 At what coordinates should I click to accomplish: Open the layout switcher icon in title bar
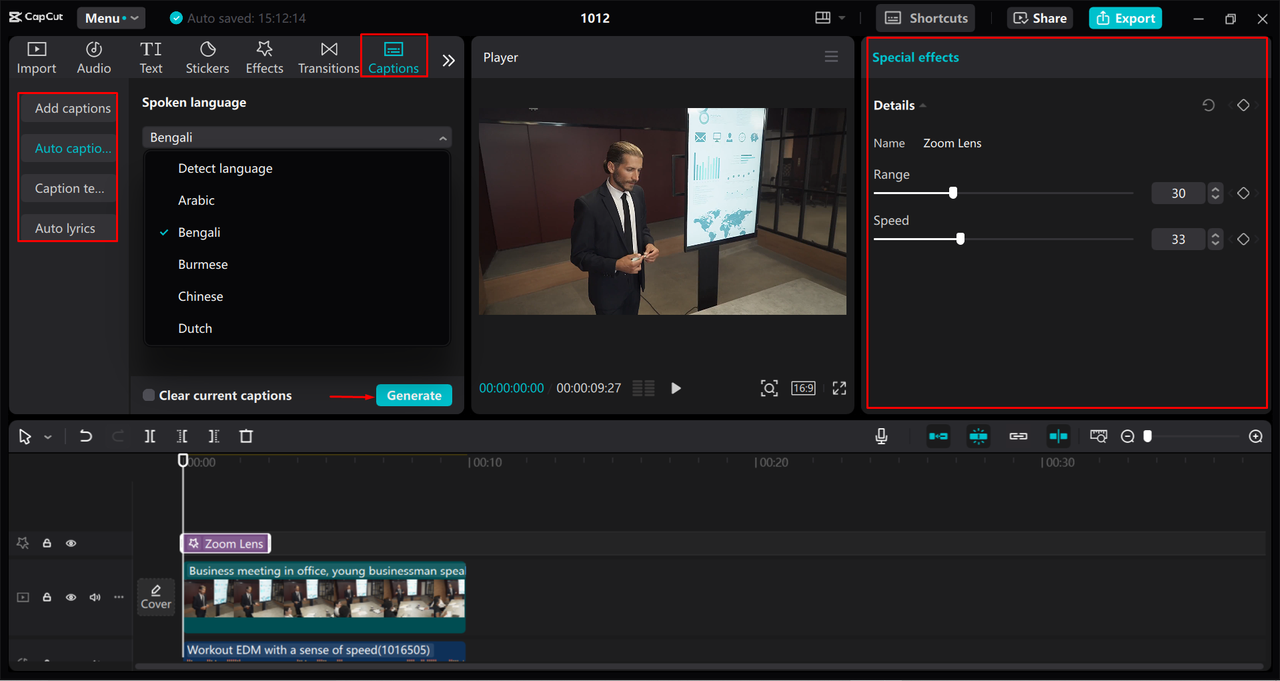pyautogui.click(x=823, y=18)
